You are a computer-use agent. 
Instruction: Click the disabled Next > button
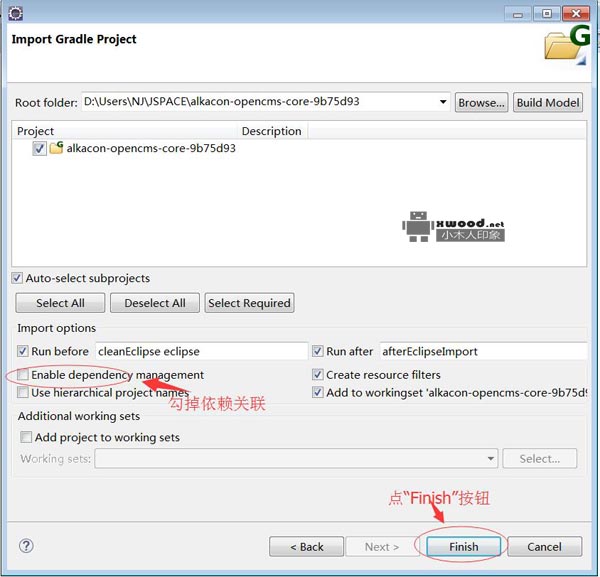382,546
